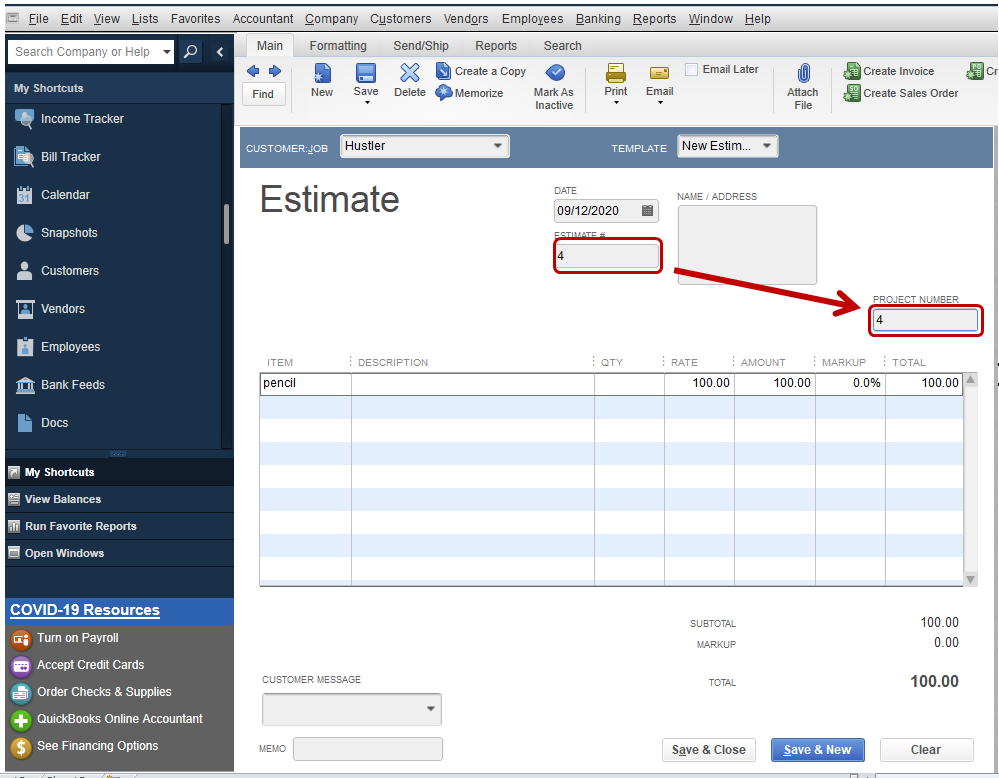Click the Mark As Inactive icon

tap(555, 73)
